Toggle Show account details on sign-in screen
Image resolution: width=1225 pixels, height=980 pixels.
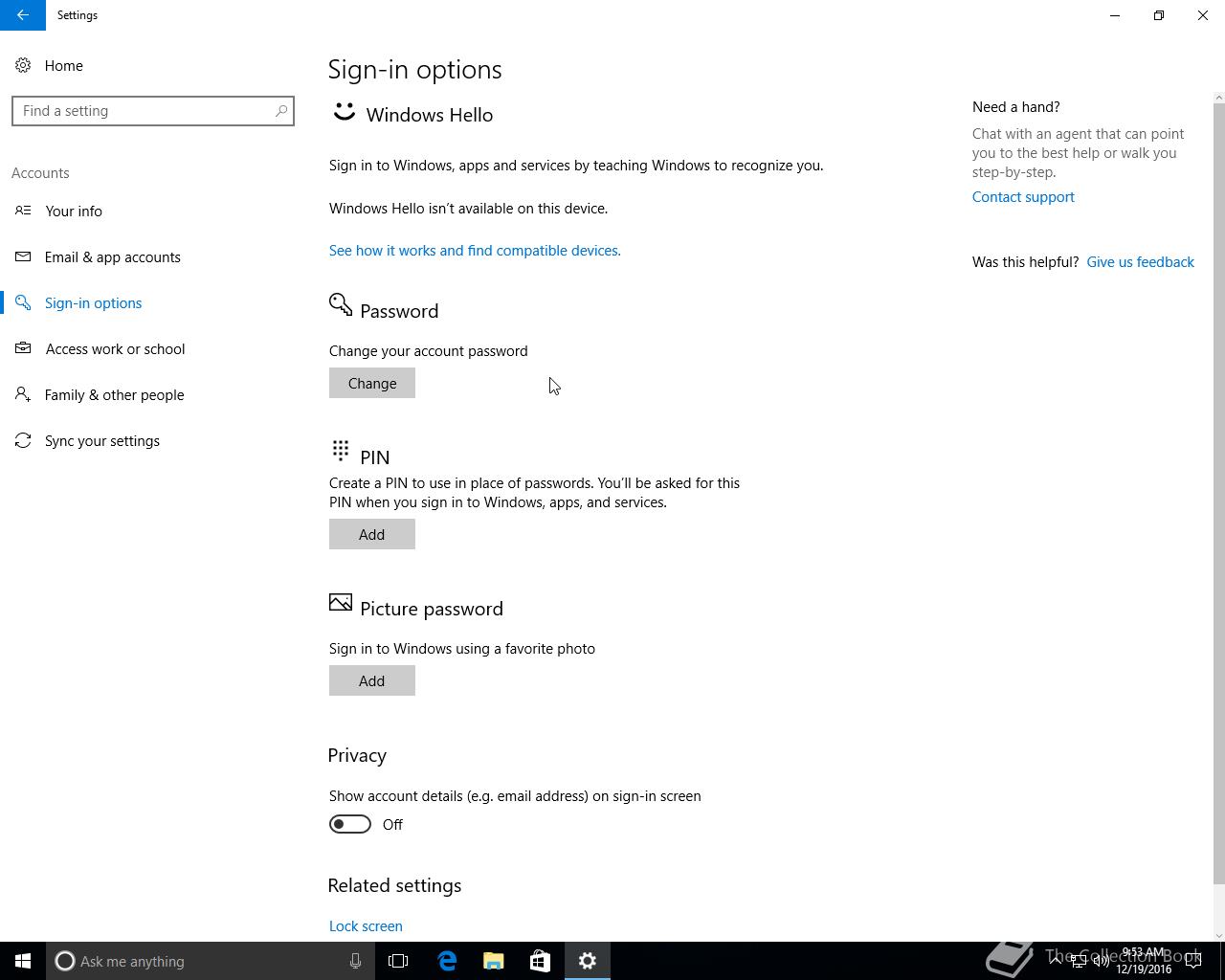tap(350, 824)
